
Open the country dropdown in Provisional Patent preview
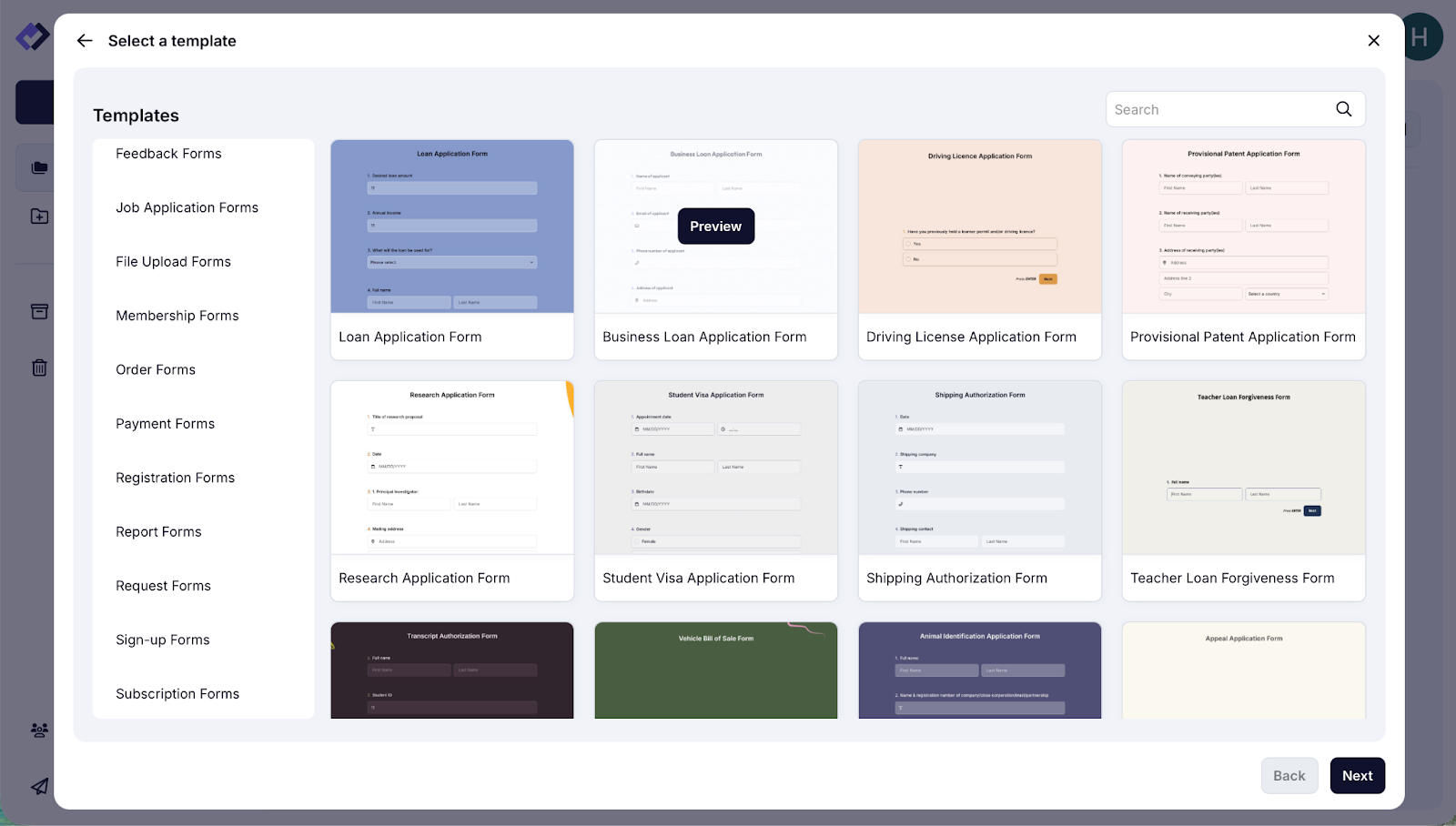coord(1286,294)
